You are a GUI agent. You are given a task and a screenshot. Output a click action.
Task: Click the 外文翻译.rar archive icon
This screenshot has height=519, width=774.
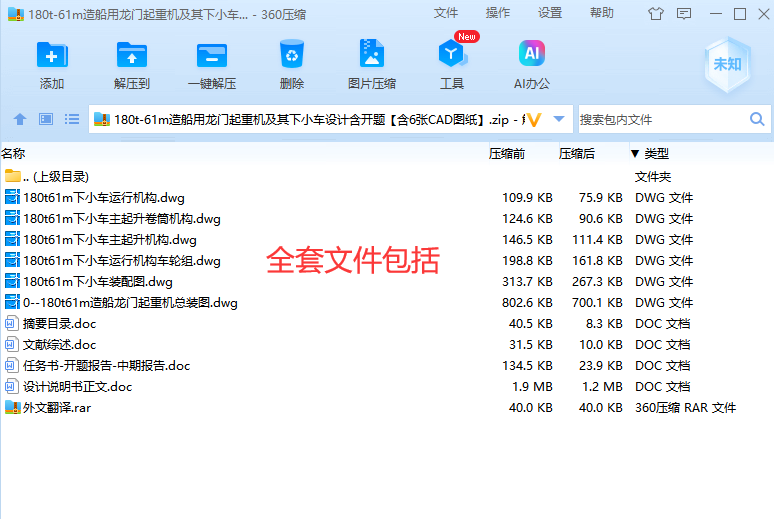[x=12, y=407]
